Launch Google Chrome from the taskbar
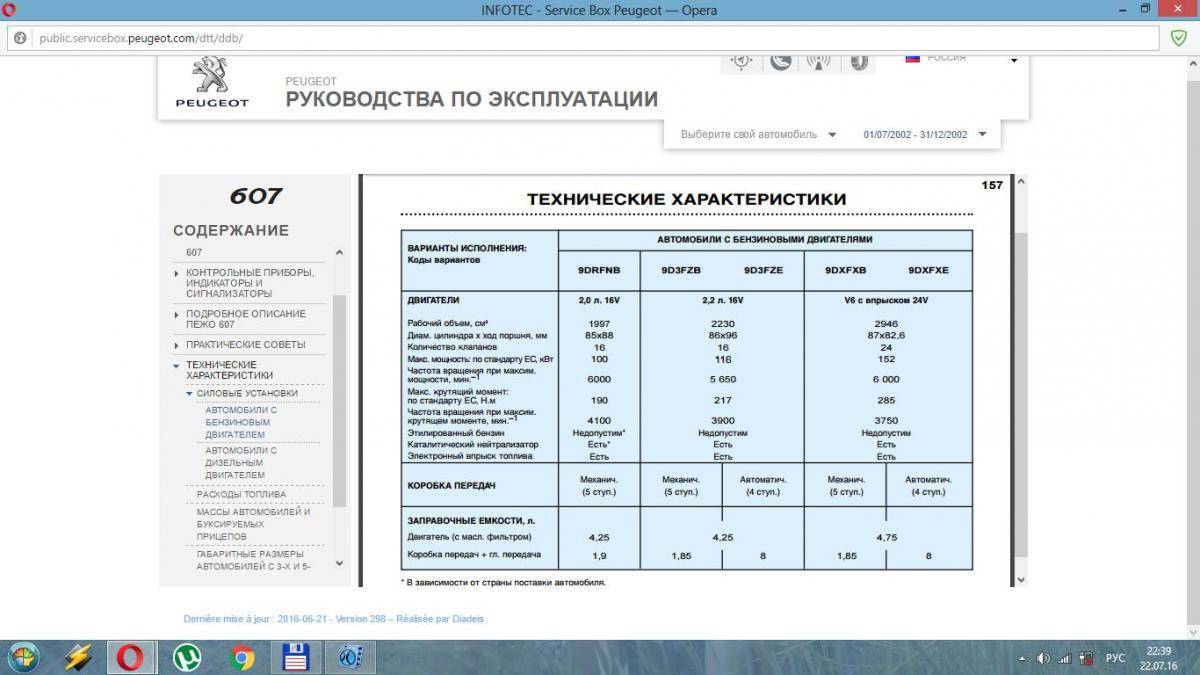This screenshot has width=1200, height=675. 241,657
